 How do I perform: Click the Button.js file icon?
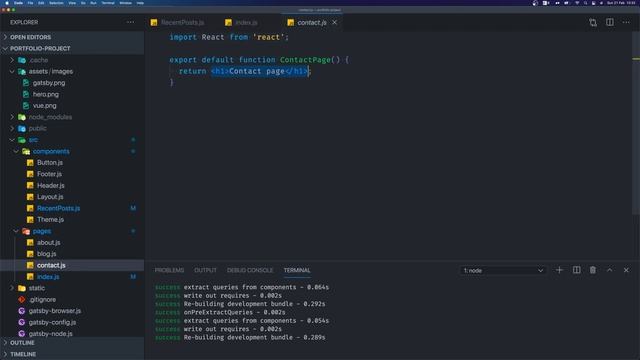[30, 162]
